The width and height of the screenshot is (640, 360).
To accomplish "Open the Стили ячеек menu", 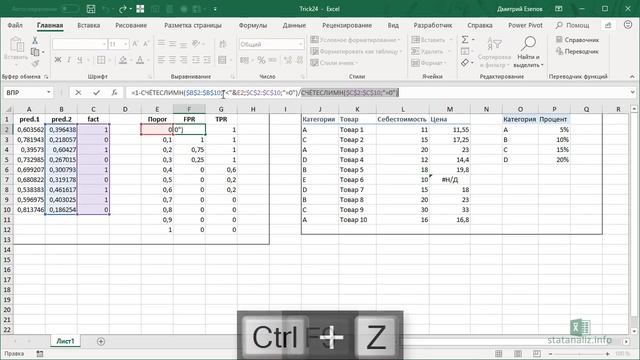I will (x=334, y=63).
